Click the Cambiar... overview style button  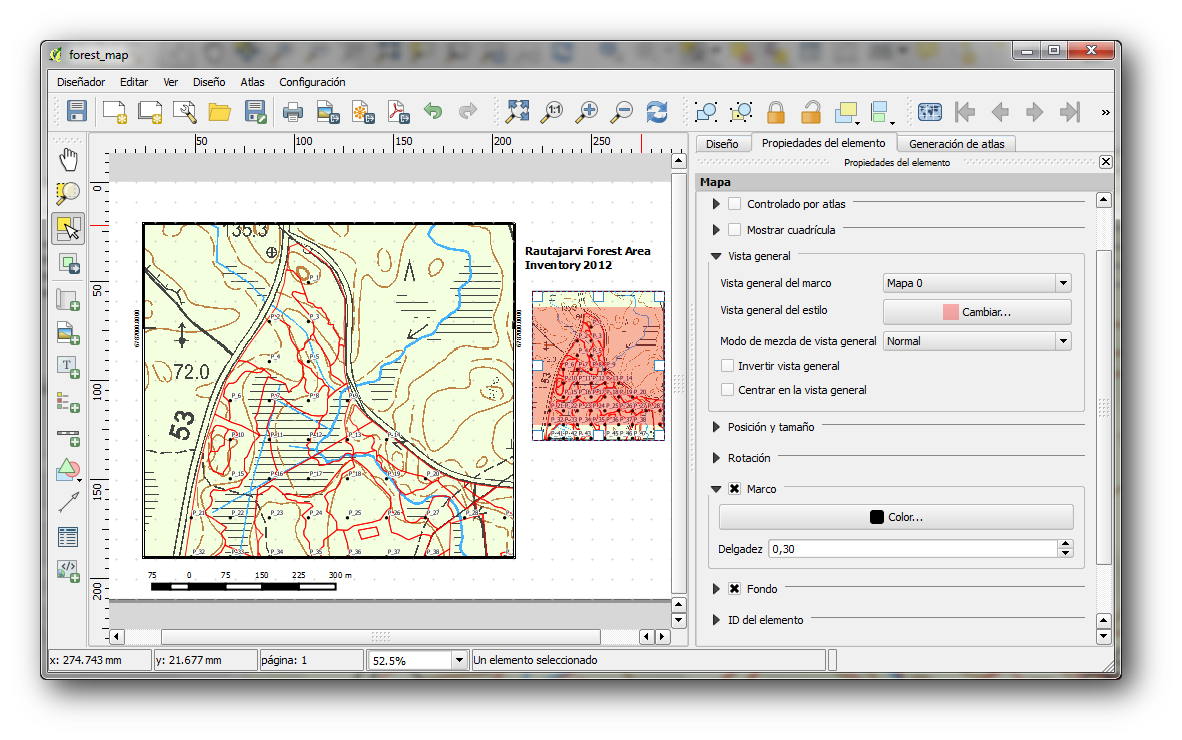pos(977,312)
